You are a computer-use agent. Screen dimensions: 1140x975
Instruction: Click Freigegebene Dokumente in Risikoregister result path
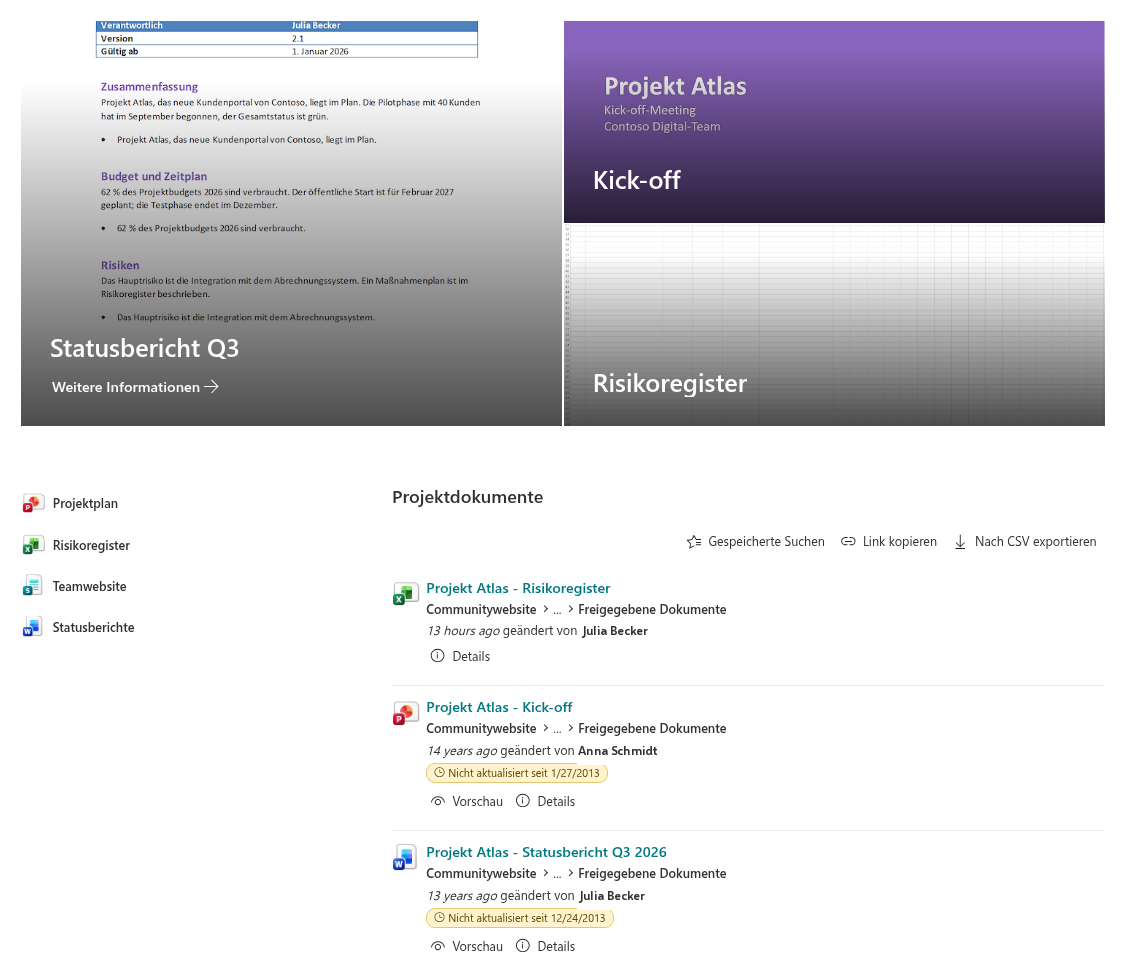coord(652,609)
